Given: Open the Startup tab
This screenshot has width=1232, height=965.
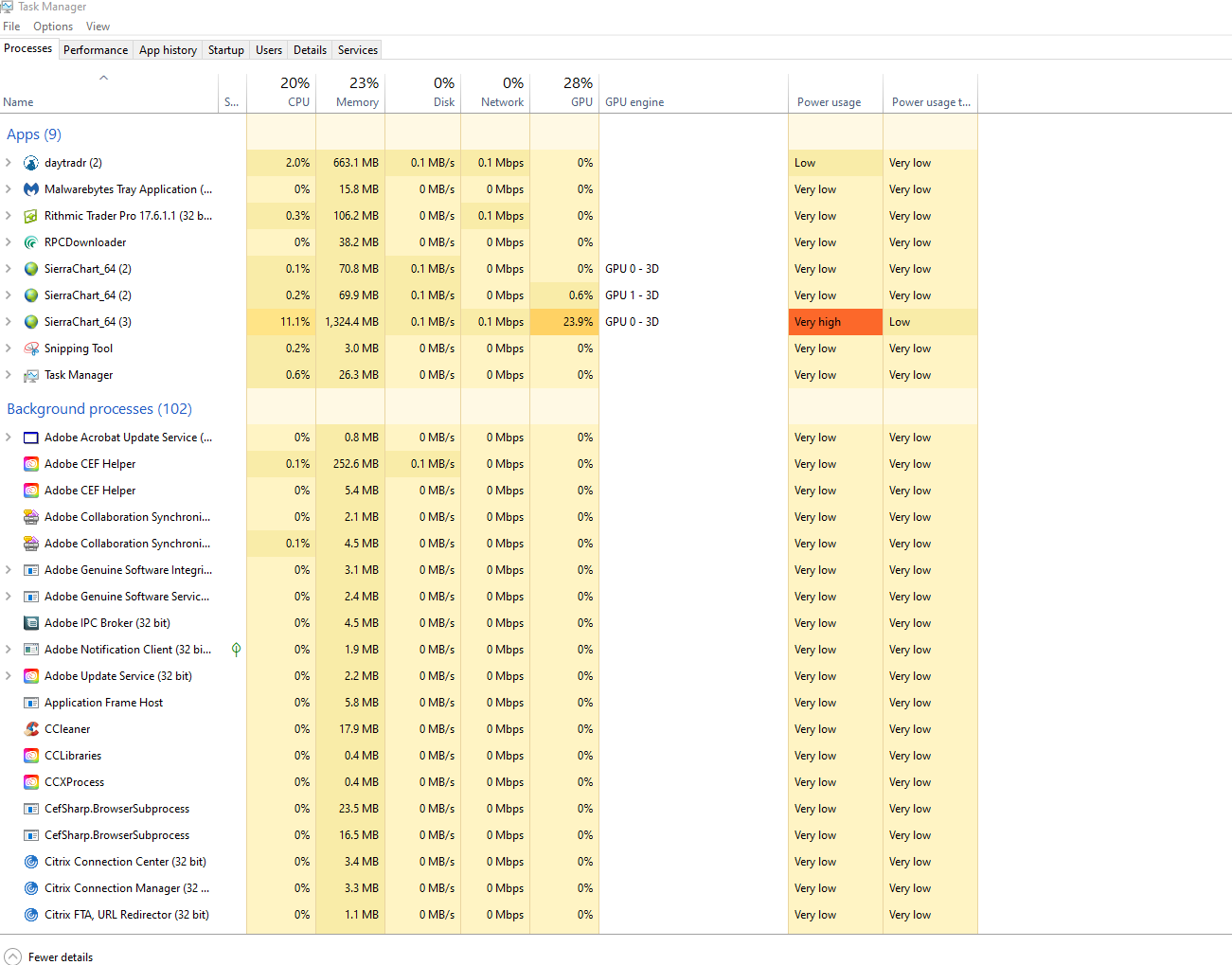Looking at the screenshot, I should coord(225,50).
